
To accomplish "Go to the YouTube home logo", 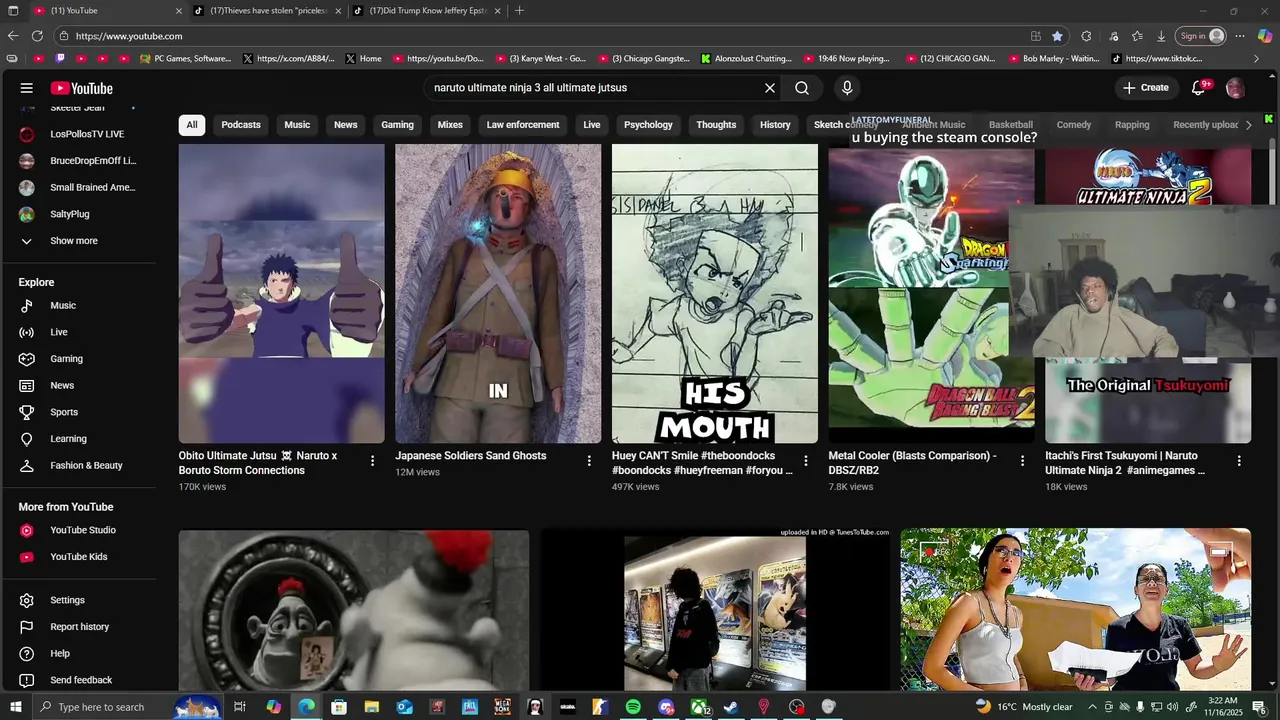I will click(82, 88).
